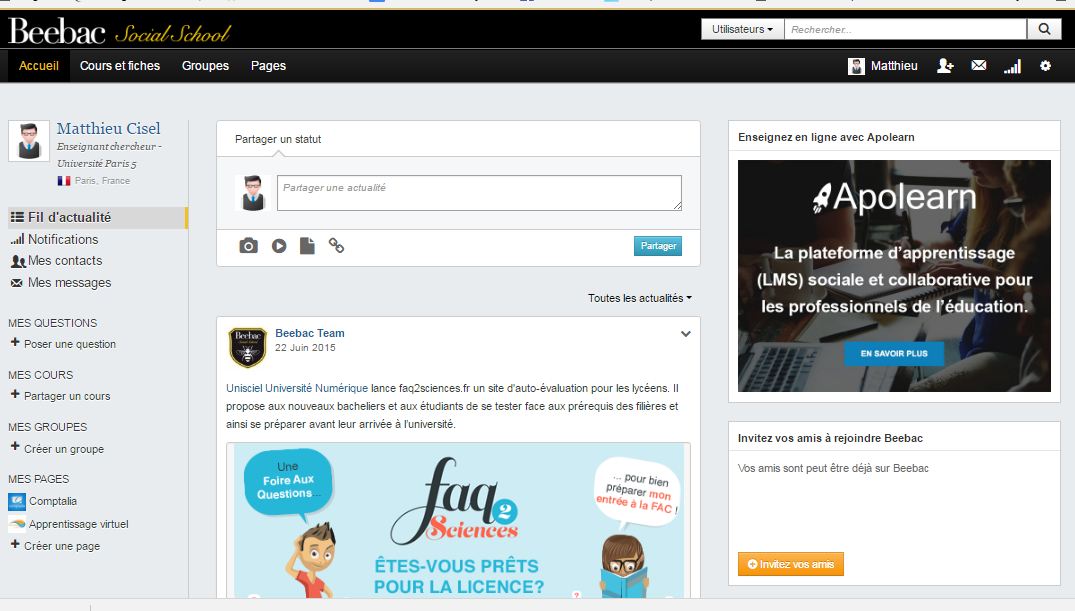The width and height of the screenshot is (1075, 611).
Task: Open the Cours et fiches menu
Action: tap(120, 66)
